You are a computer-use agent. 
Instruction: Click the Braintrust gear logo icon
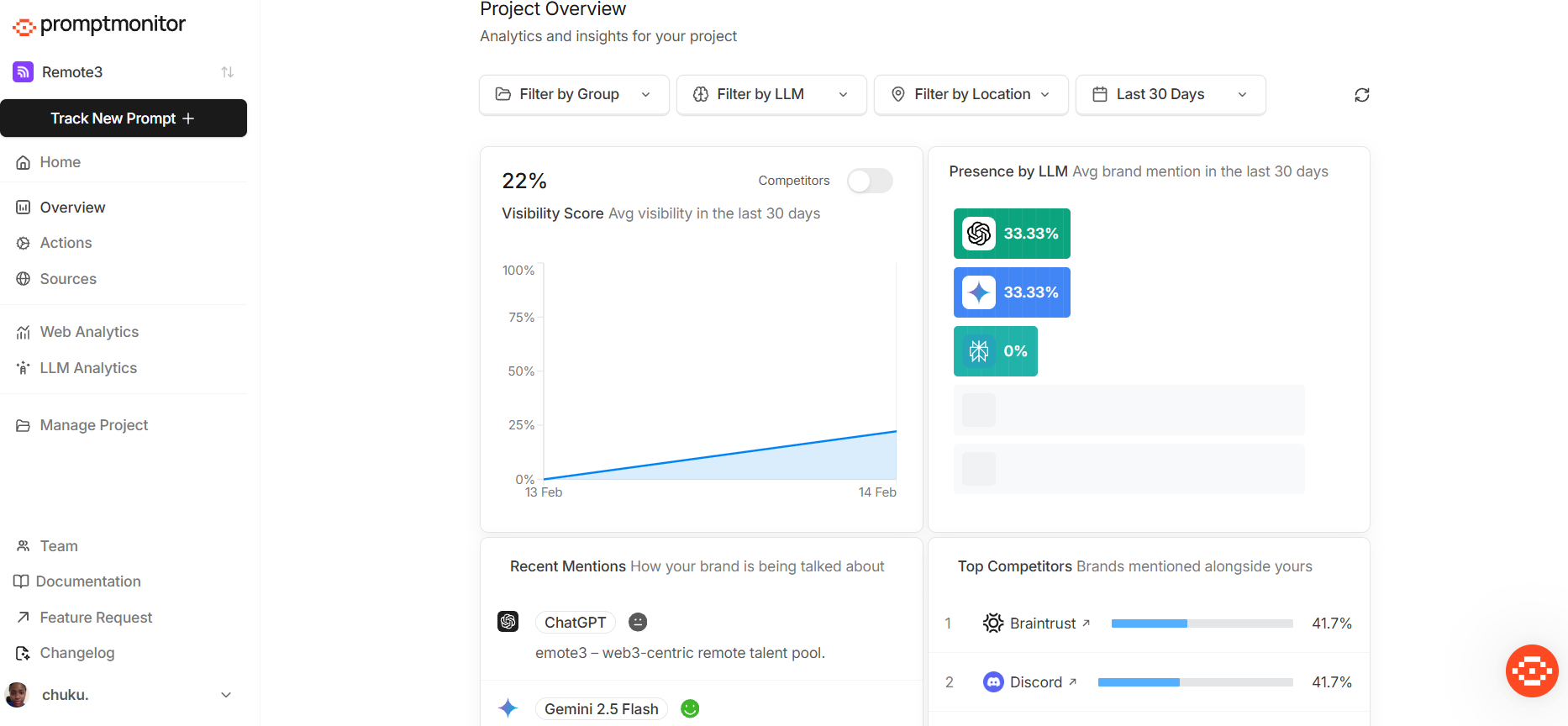pos(993,623)
